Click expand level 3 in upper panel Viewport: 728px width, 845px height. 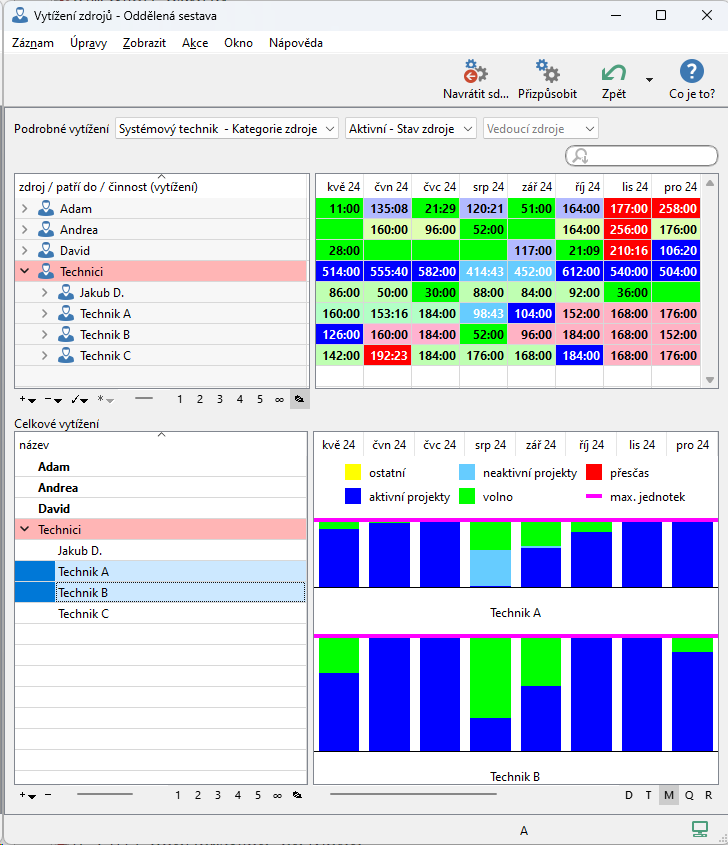point(219,399)
